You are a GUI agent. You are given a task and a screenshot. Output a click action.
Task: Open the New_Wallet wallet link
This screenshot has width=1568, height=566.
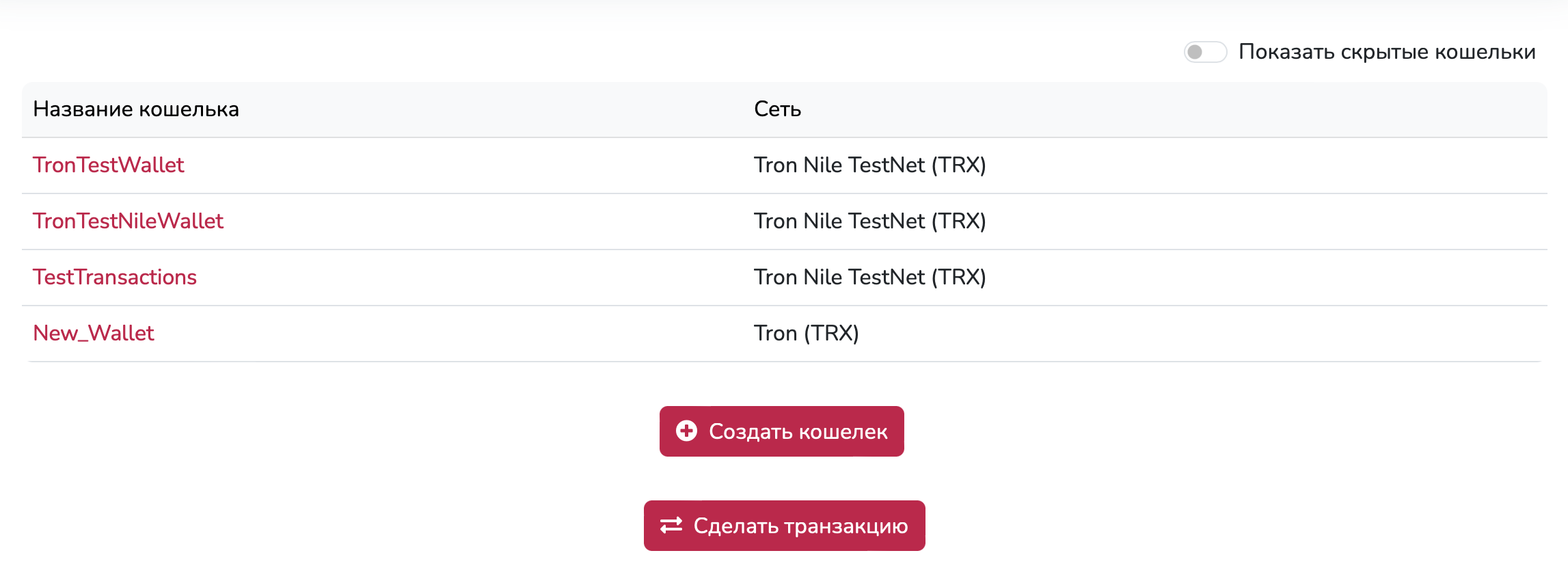(x=94, y=333)
